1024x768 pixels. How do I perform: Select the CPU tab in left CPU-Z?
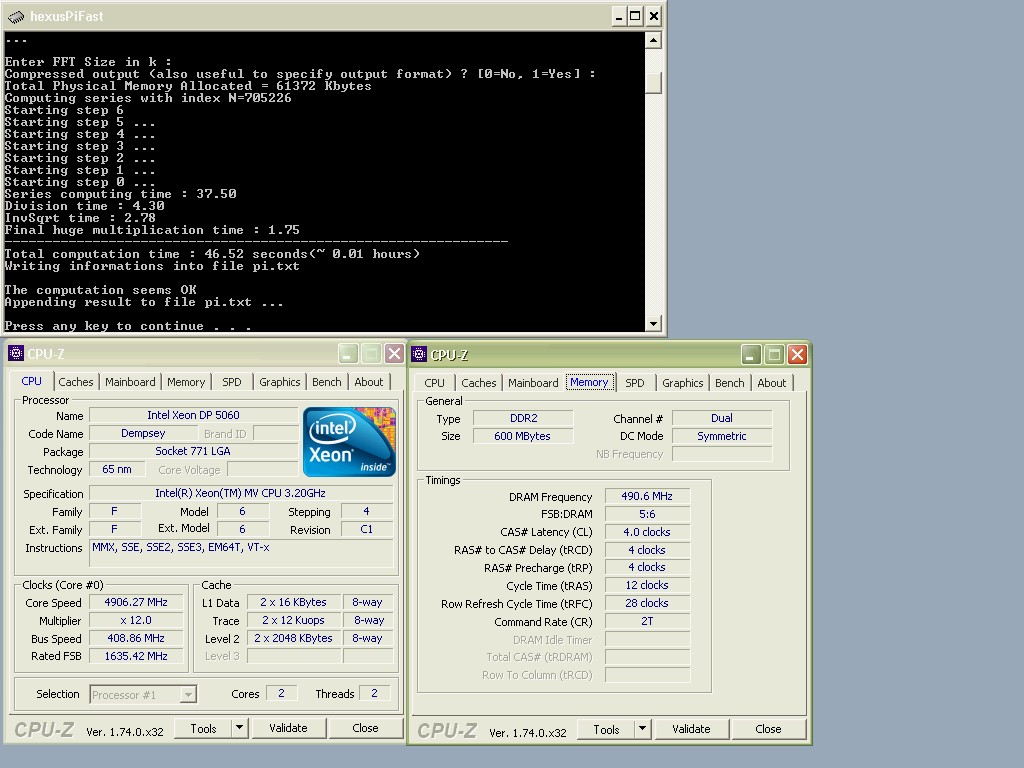tap(31, 381)
